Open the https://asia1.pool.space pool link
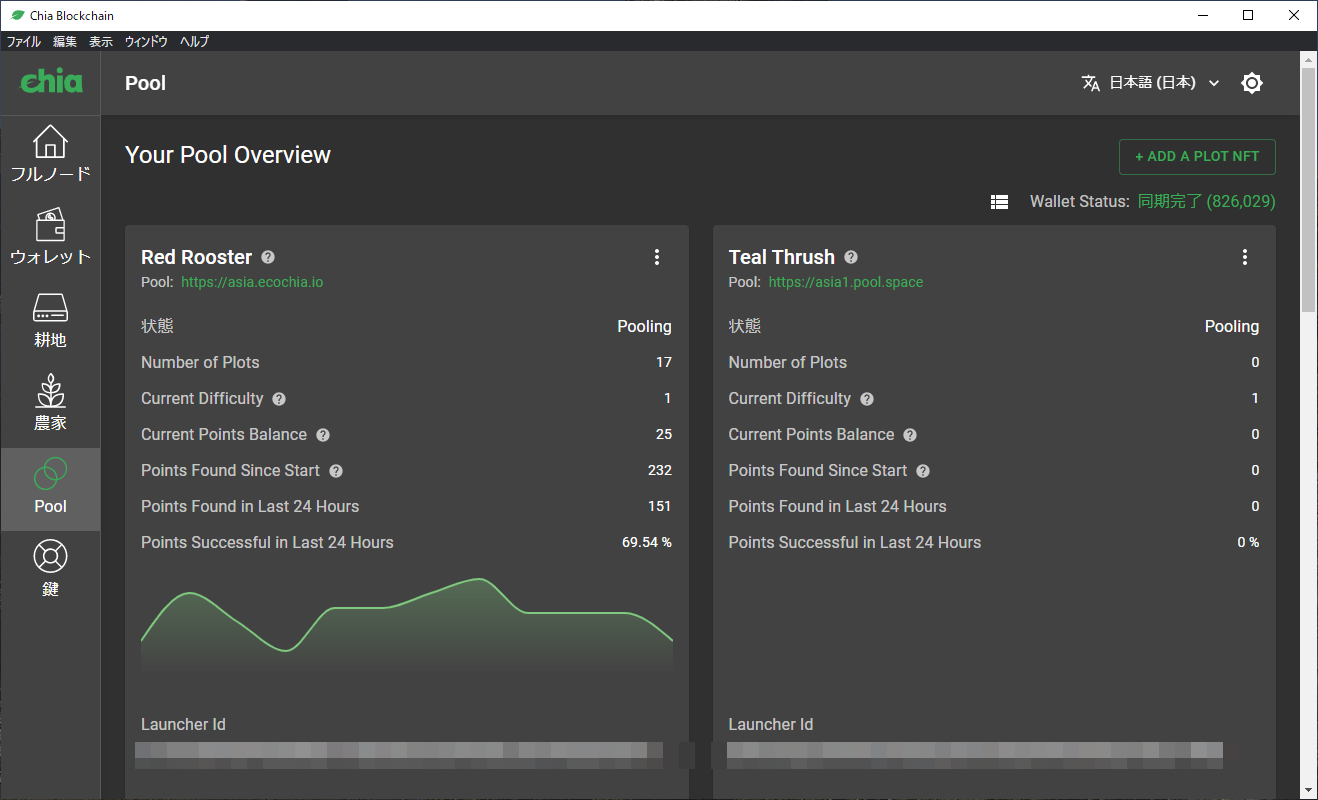This screenshot has height=800, width=1318. [846, 282]
